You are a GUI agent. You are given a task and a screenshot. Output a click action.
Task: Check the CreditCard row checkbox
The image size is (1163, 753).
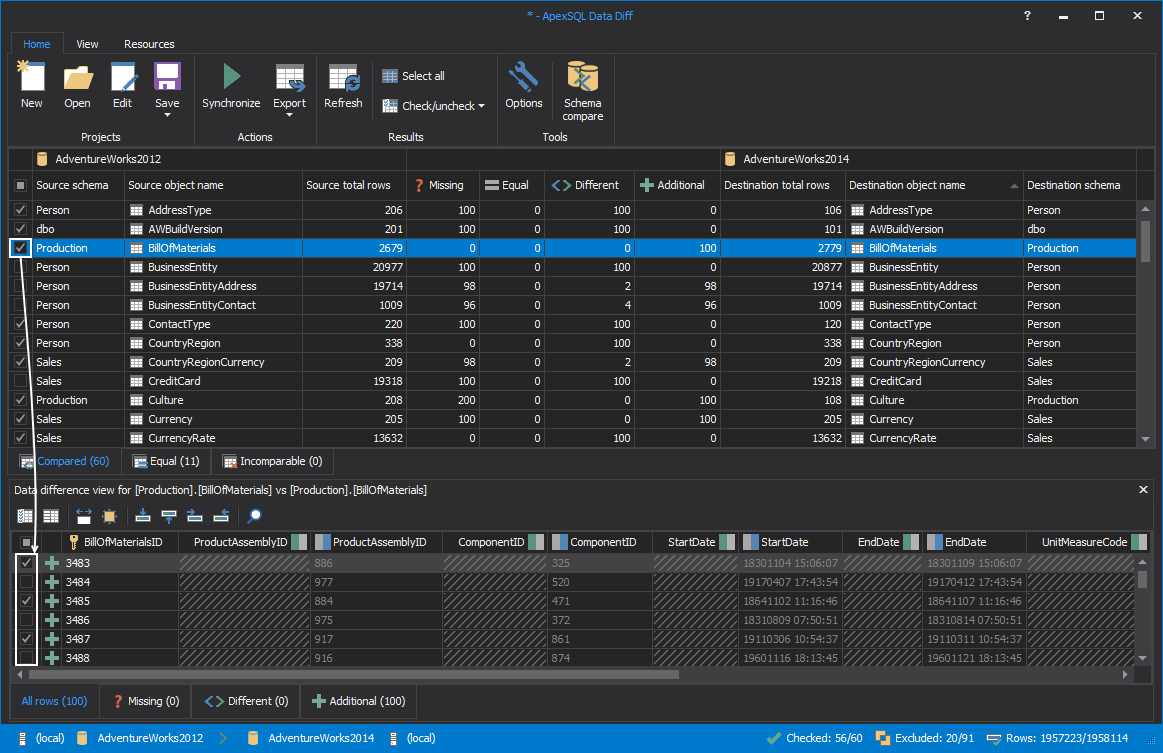pyautogui.click(x=20, y=381)
